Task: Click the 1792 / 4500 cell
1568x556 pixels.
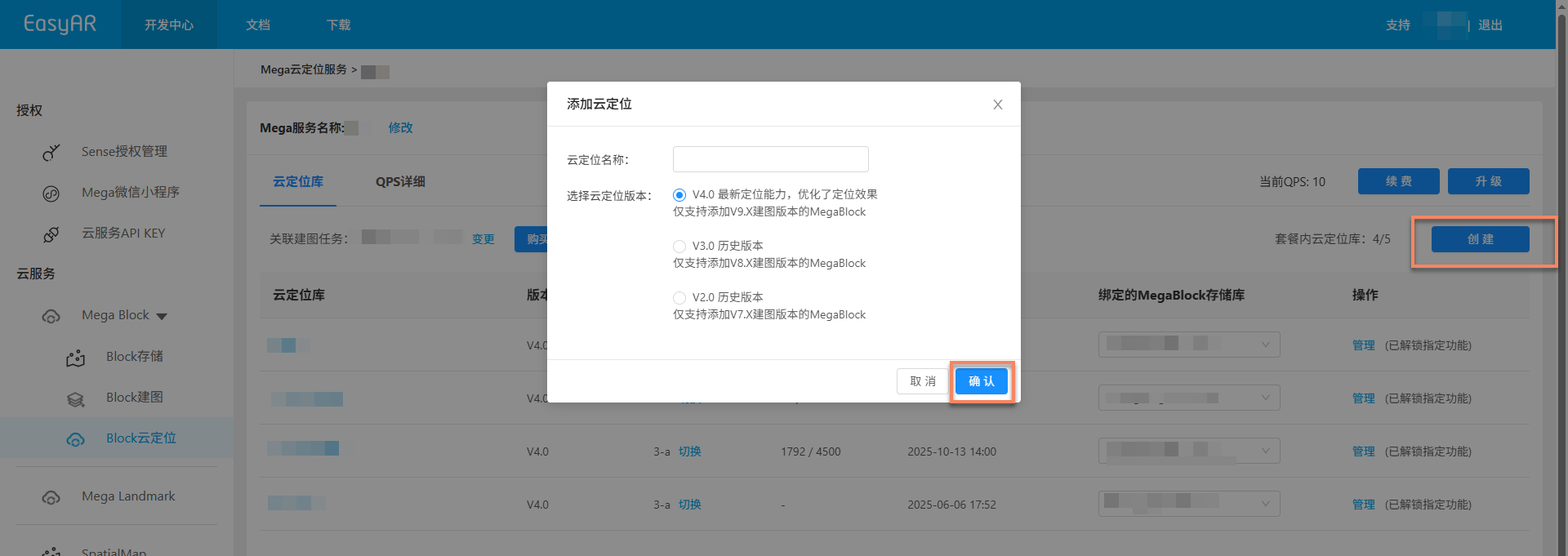Action: (811, 451)
